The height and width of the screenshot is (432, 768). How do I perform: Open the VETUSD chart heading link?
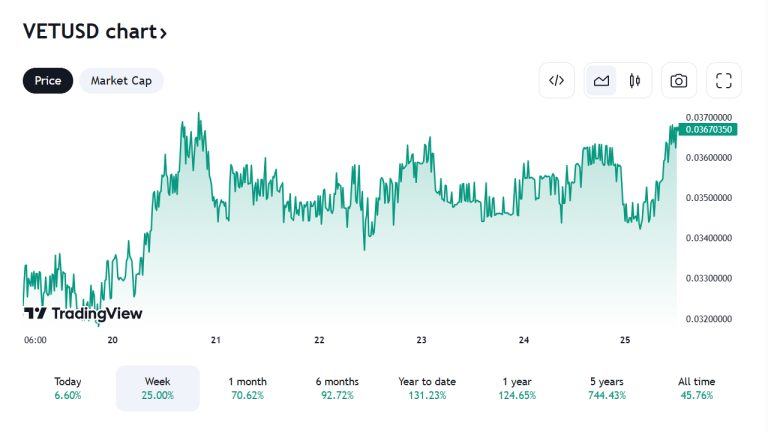tap(95, 32)
